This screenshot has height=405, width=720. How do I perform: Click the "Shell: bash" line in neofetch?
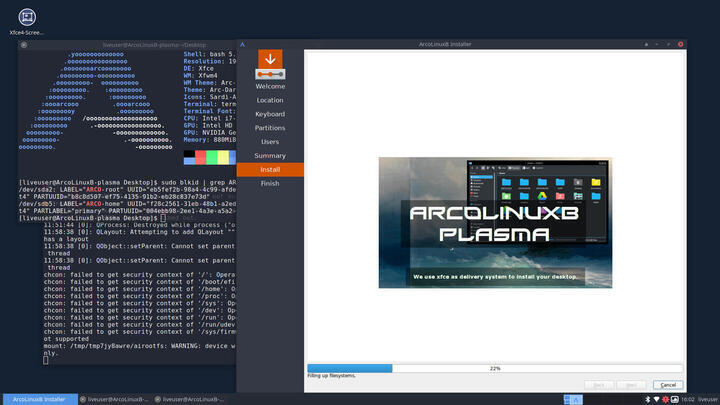209,54
